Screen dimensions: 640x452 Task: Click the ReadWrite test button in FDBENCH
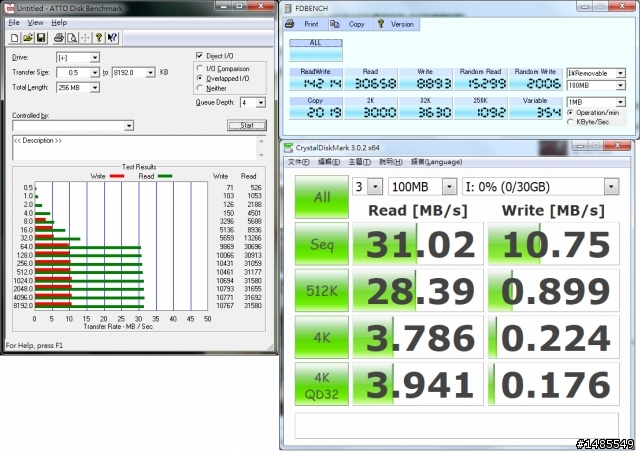[316, 79]
